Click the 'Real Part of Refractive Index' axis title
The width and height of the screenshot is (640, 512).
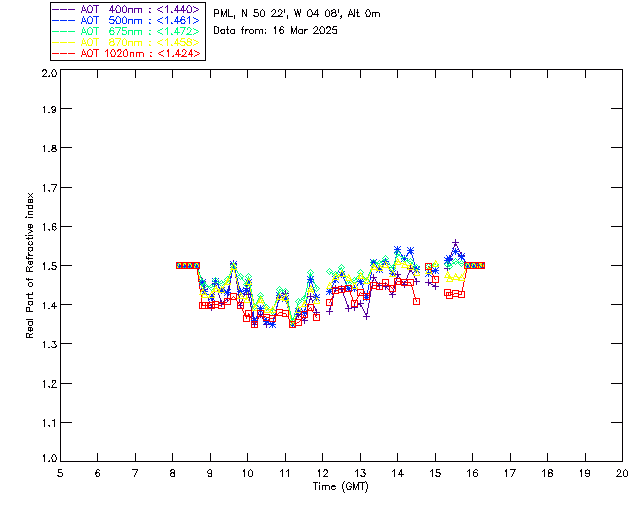tap(30, 266)
